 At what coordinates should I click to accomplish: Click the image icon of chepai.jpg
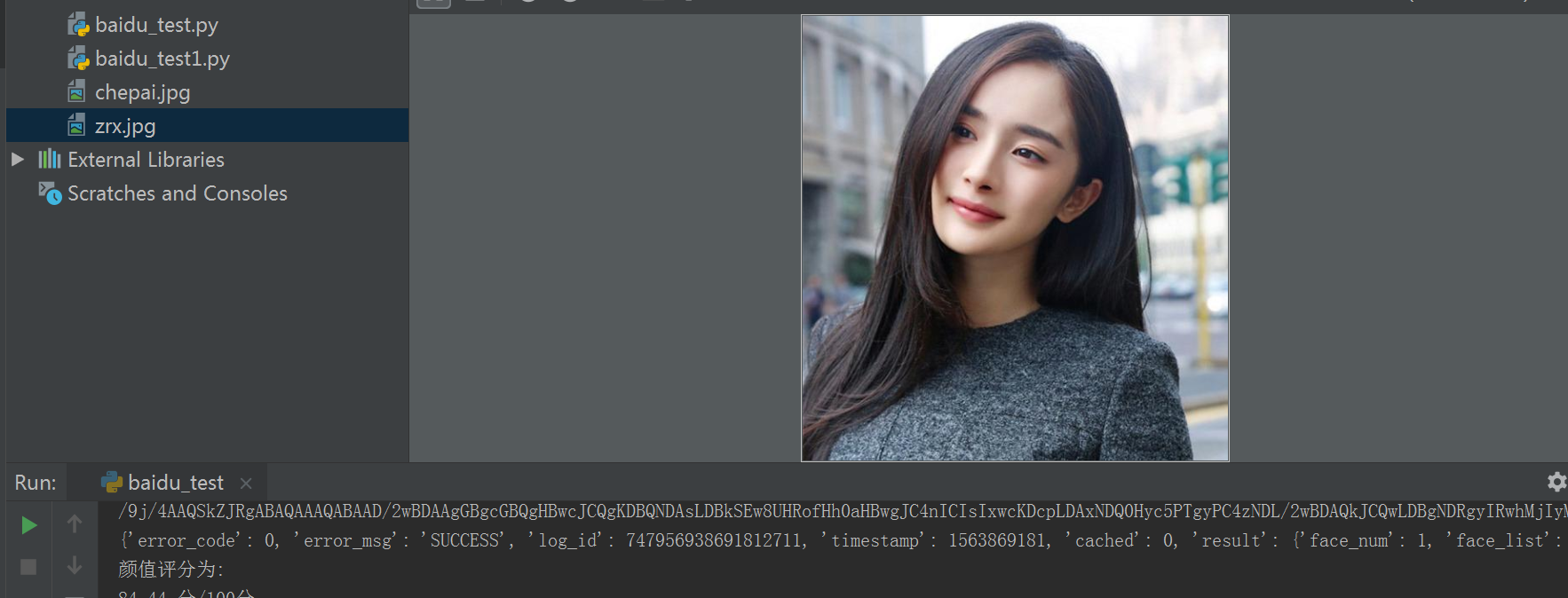(x=77, y=91)
